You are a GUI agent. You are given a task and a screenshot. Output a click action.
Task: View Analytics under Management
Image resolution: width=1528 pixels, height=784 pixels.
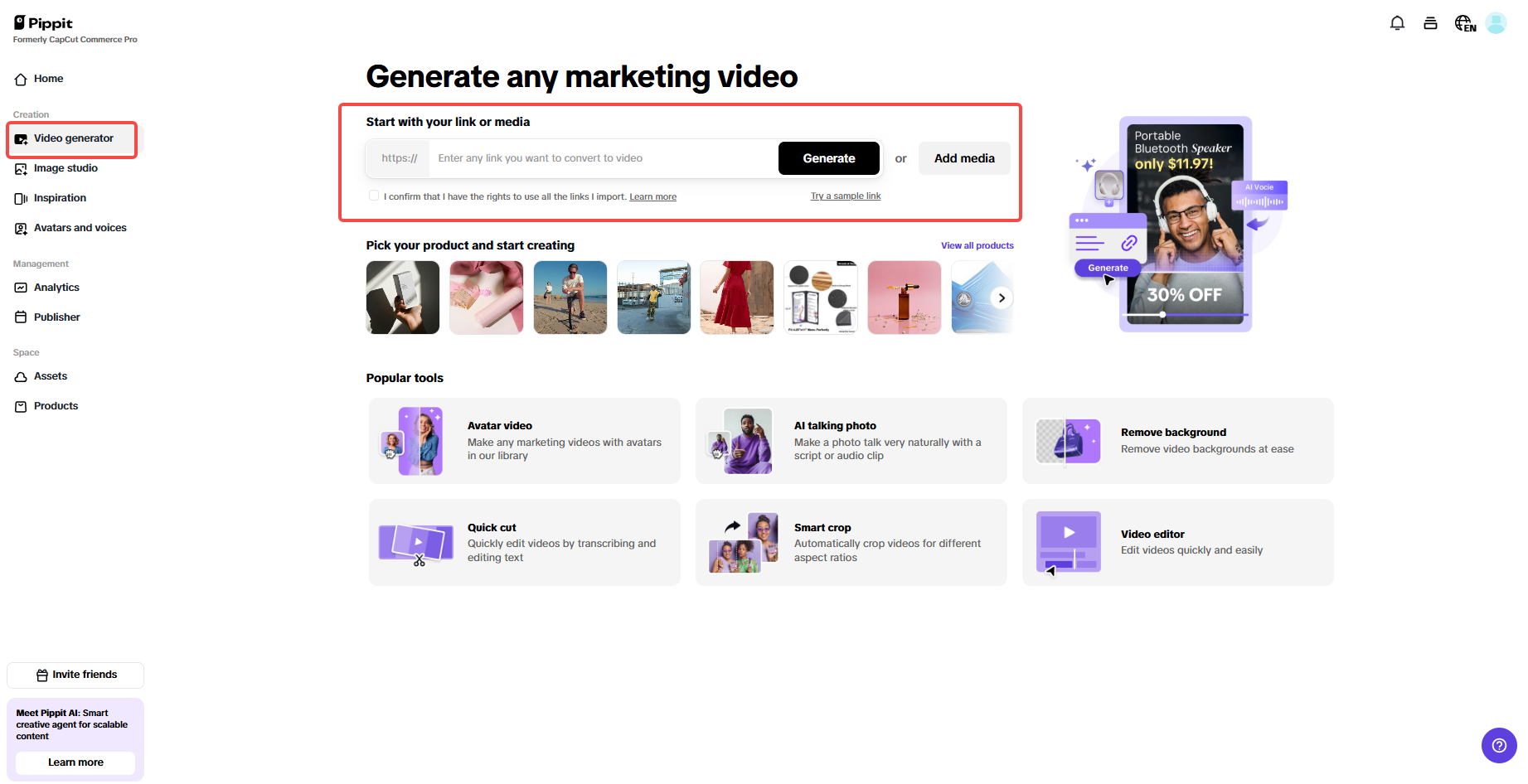pos(56,287)
